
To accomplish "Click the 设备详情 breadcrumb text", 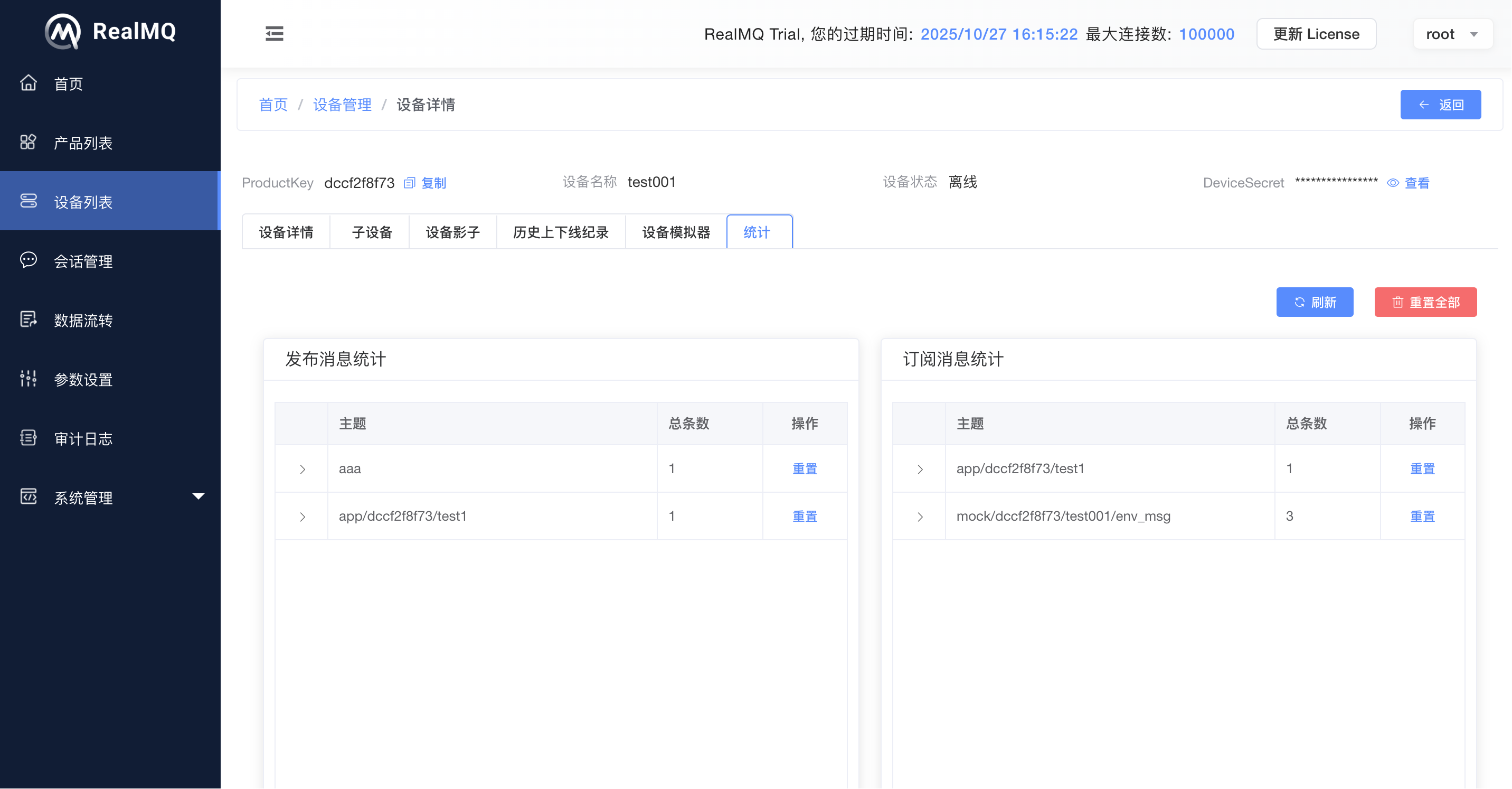I will pyautogui.click(x=426, y=105).
